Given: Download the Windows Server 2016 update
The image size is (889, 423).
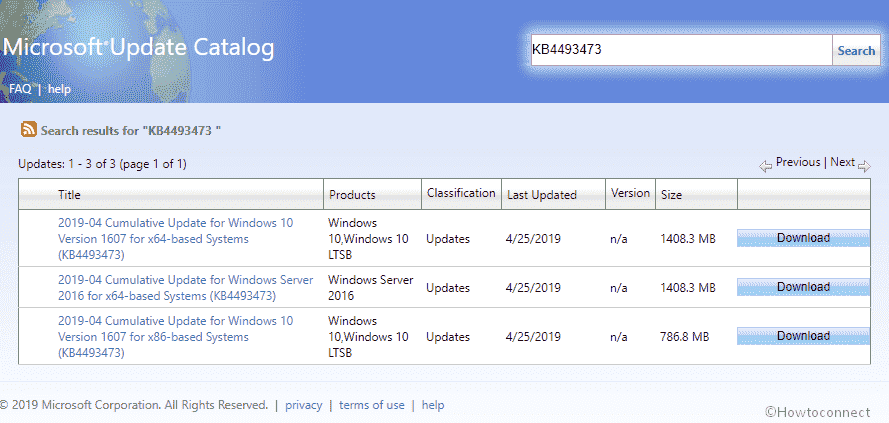Looking at the screenshot, I should (803, 287).
